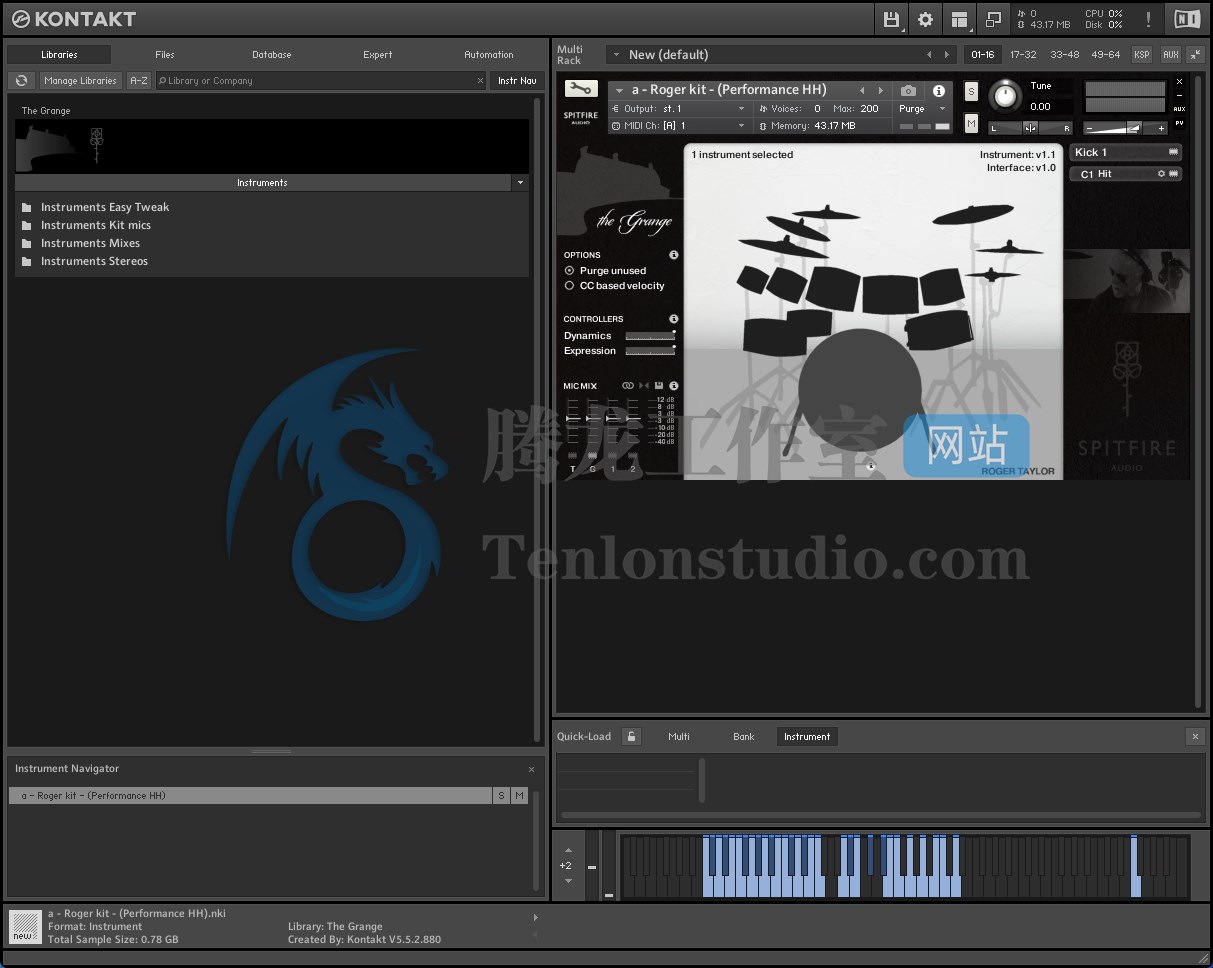The width and height of the screenshot is (1213, 968).
Task: Click the A-Z sort button
Action: tap(139, 81)
